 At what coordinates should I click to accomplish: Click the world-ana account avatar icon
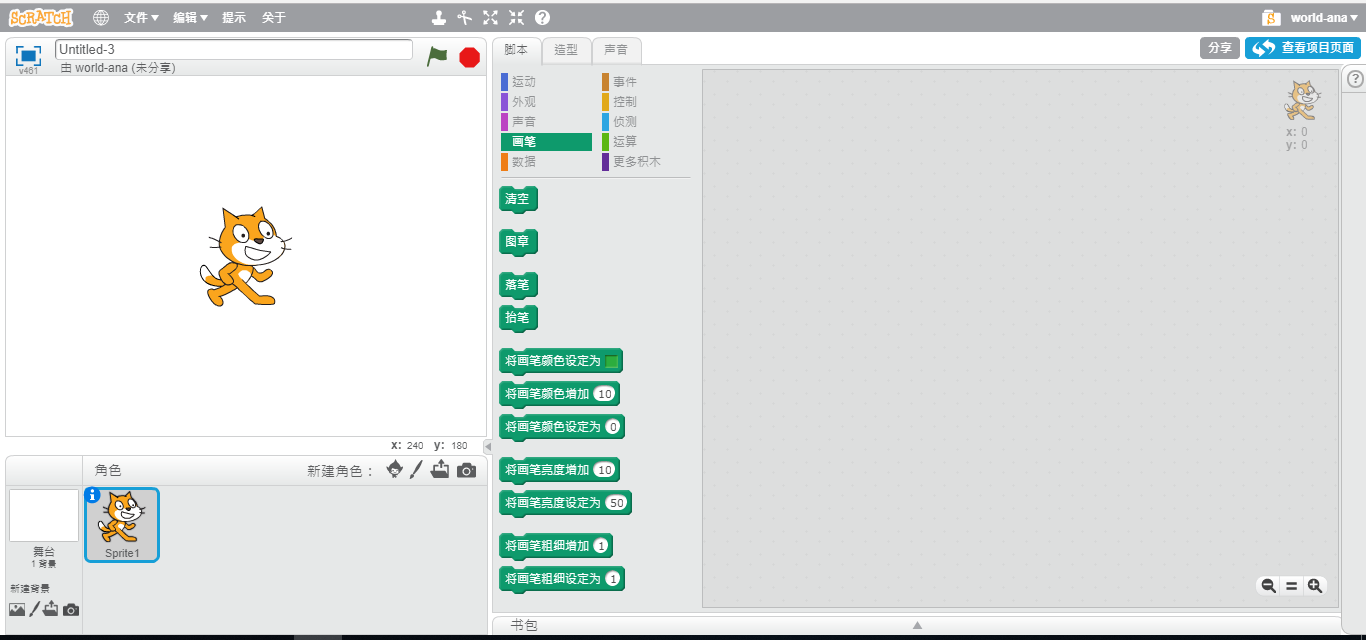click(x=1271, y=17)
